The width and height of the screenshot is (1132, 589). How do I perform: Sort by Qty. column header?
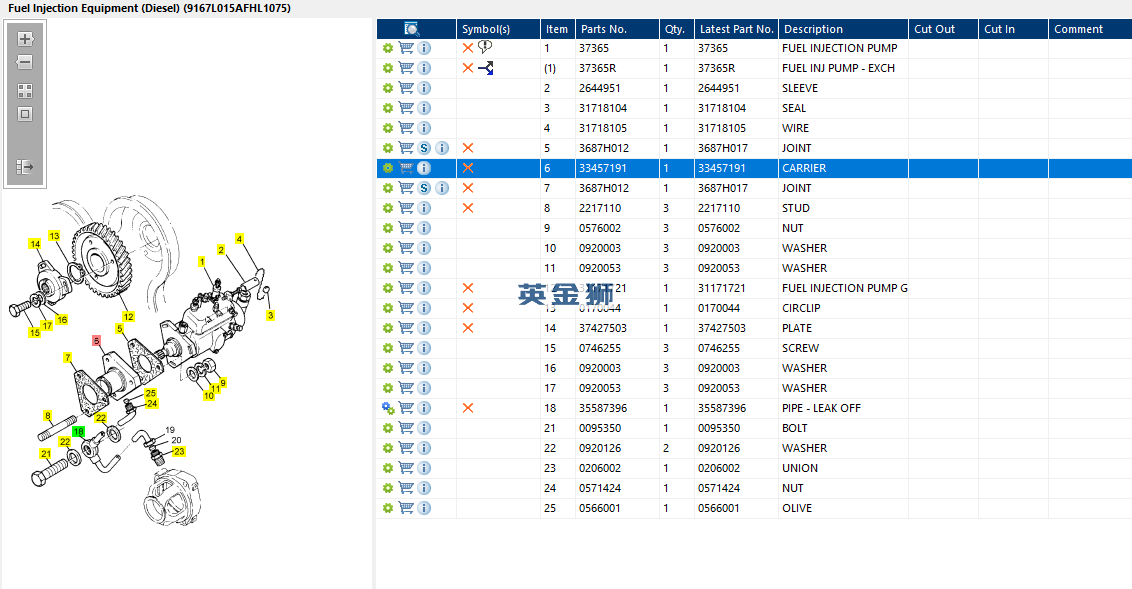click(x=676, y=29)
